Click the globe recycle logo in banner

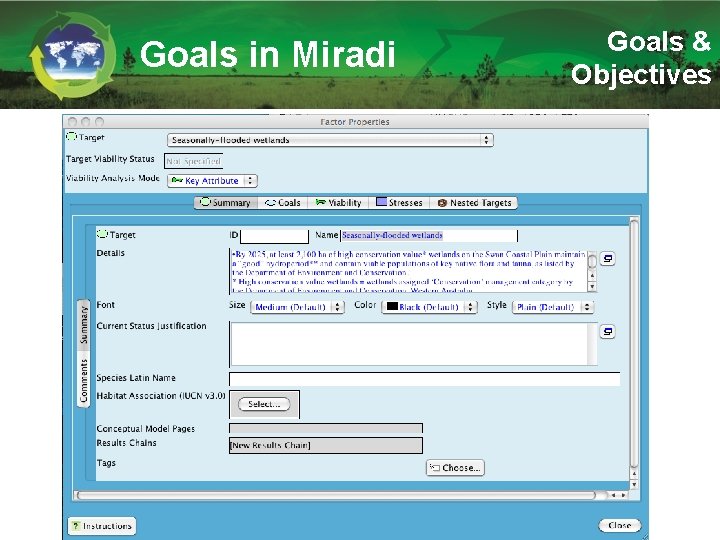[73, 55]
